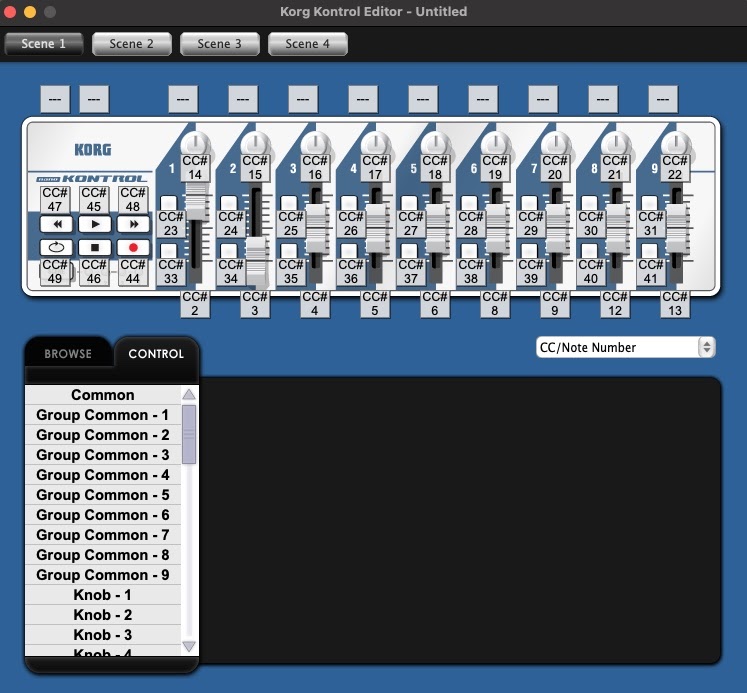747x693 pixels.
Task: Click the CC# 45 label above play
Action: (94, 200)
